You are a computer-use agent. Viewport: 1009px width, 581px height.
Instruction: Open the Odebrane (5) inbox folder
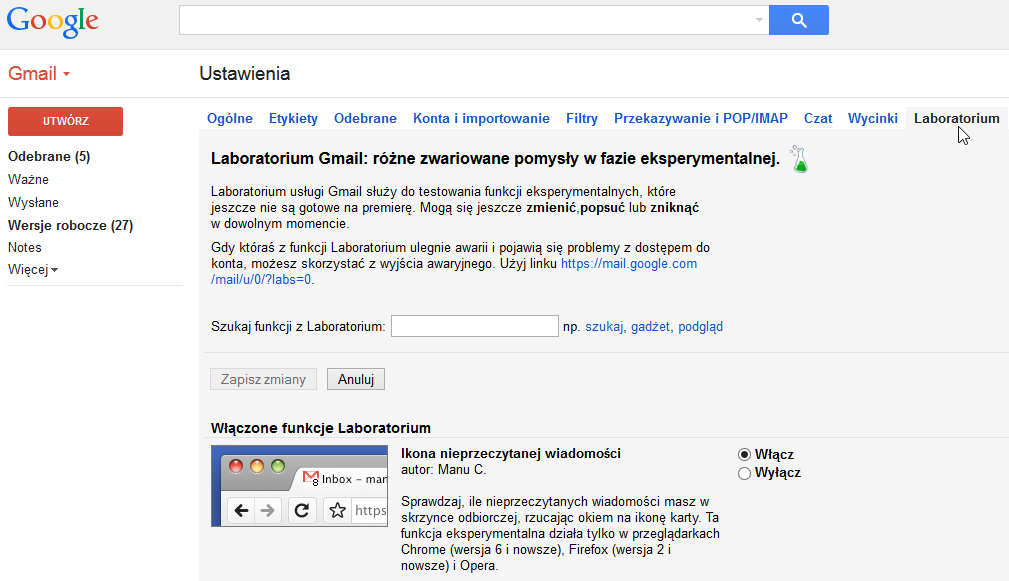click(49, 156)
